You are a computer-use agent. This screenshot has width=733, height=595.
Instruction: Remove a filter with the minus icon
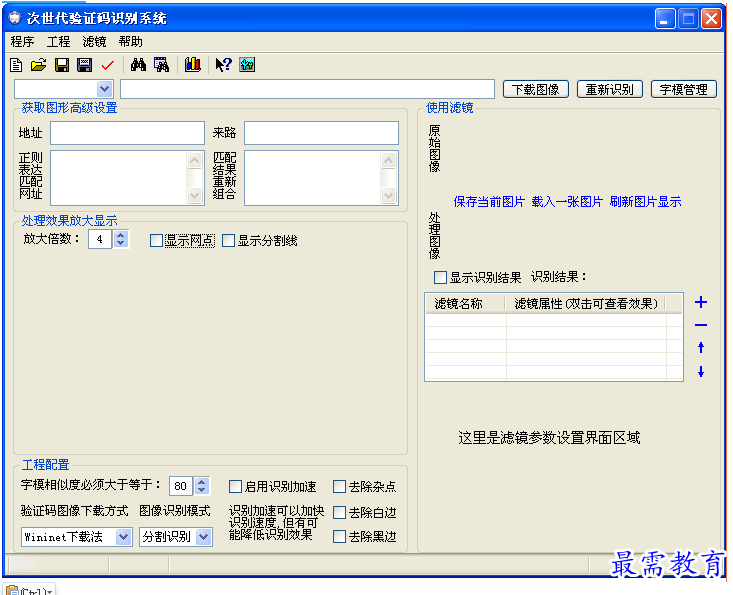[700, 325]
